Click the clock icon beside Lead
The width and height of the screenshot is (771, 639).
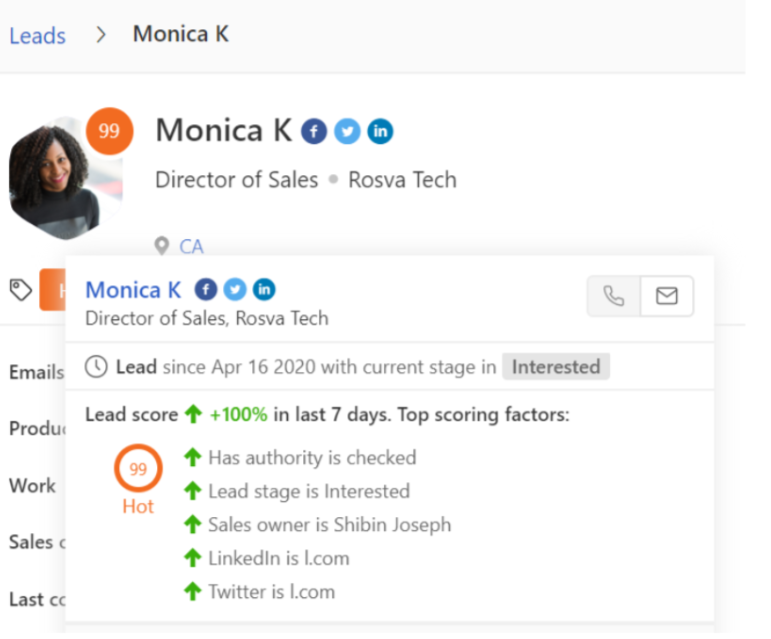coord(96,367)
